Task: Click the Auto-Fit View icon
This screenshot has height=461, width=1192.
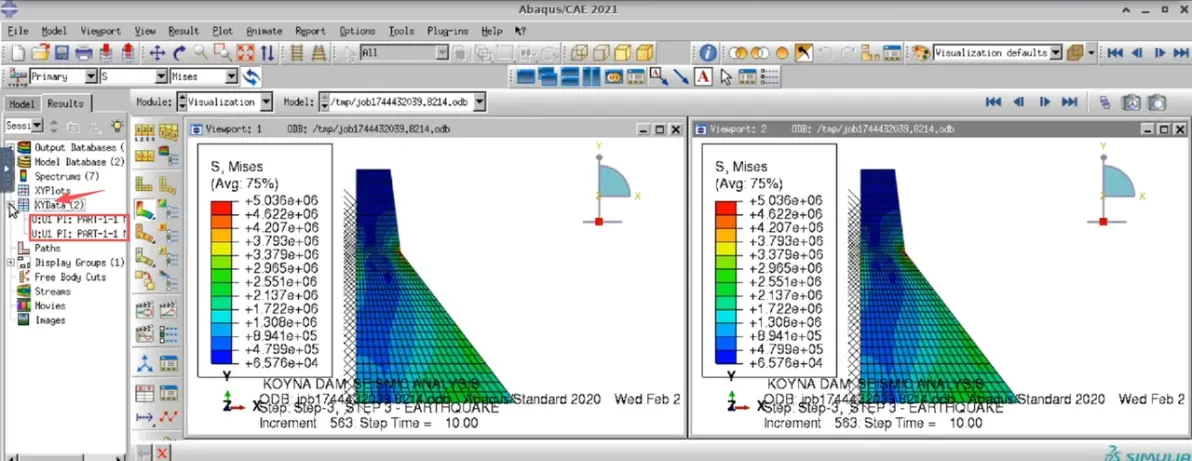Action: point(246,52)
